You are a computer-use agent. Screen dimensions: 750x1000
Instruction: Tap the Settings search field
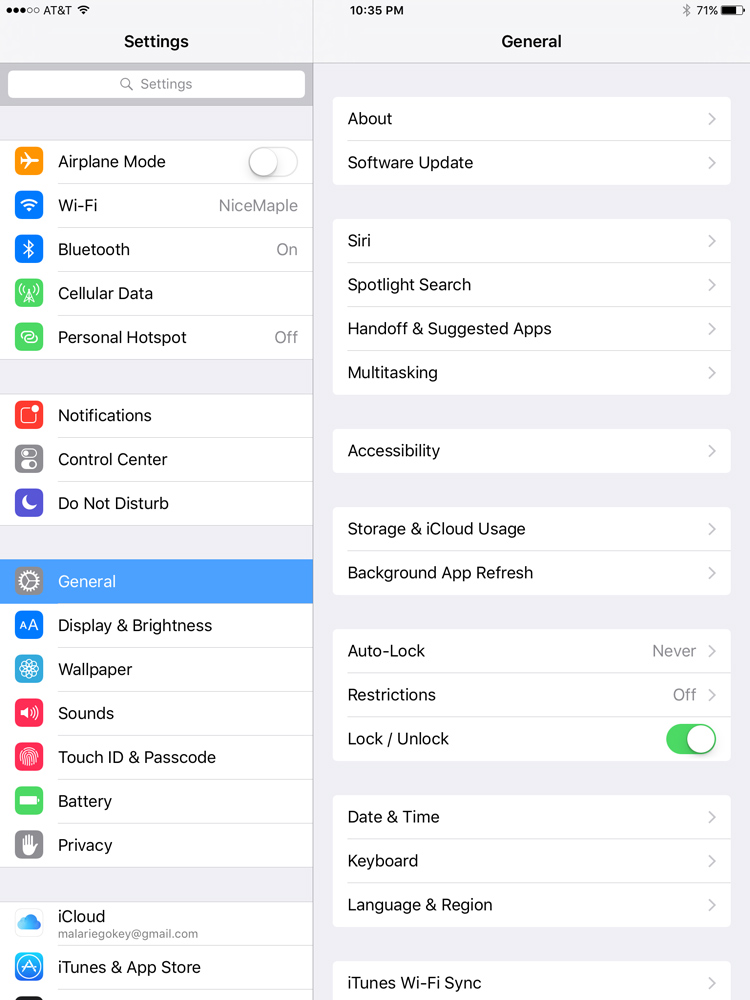pos(156,84)
